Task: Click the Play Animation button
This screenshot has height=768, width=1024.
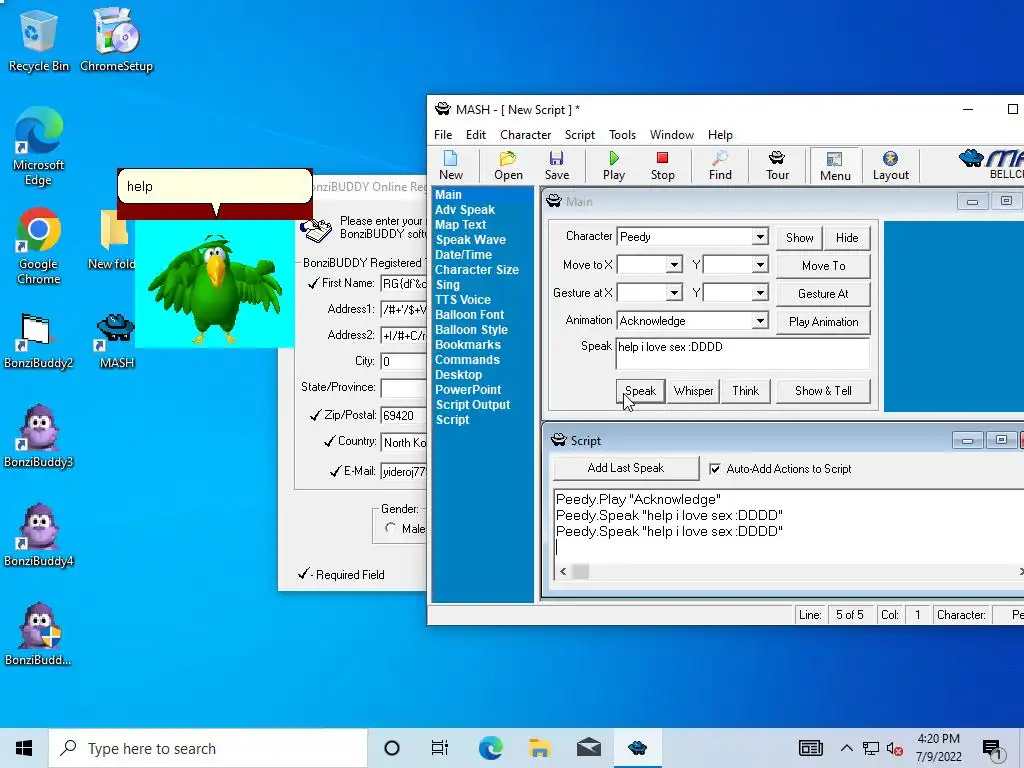Action: click(x=823, y=322)
